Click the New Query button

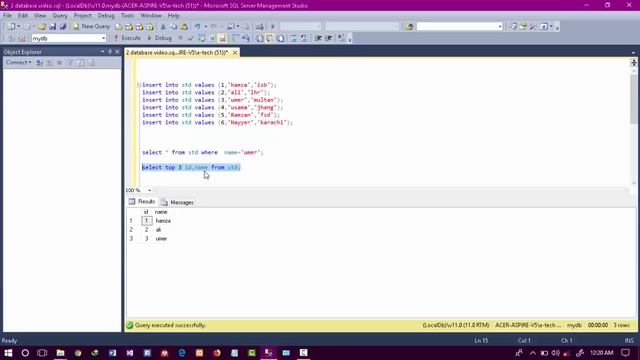91,27
